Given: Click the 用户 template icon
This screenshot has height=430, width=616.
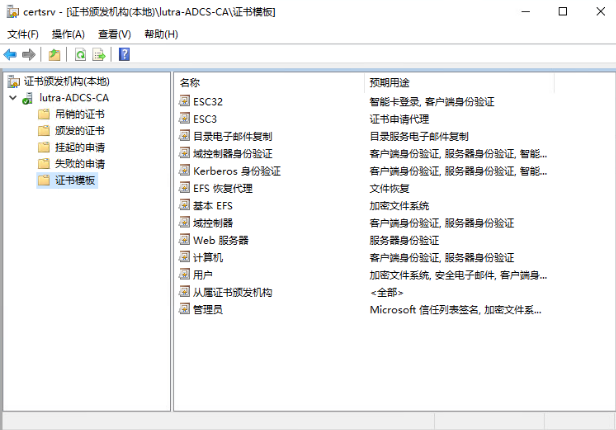Looking at the screenshot, I should [x=184, y=274].
